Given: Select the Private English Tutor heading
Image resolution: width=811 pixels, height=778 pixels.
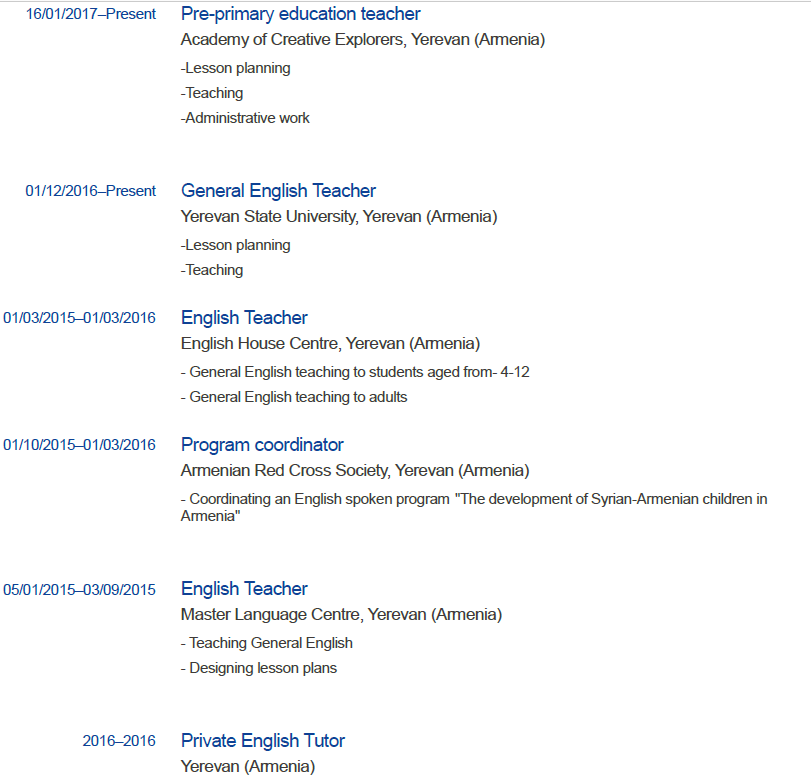Looking at the screenshot, I should click(x=262, y=741).
